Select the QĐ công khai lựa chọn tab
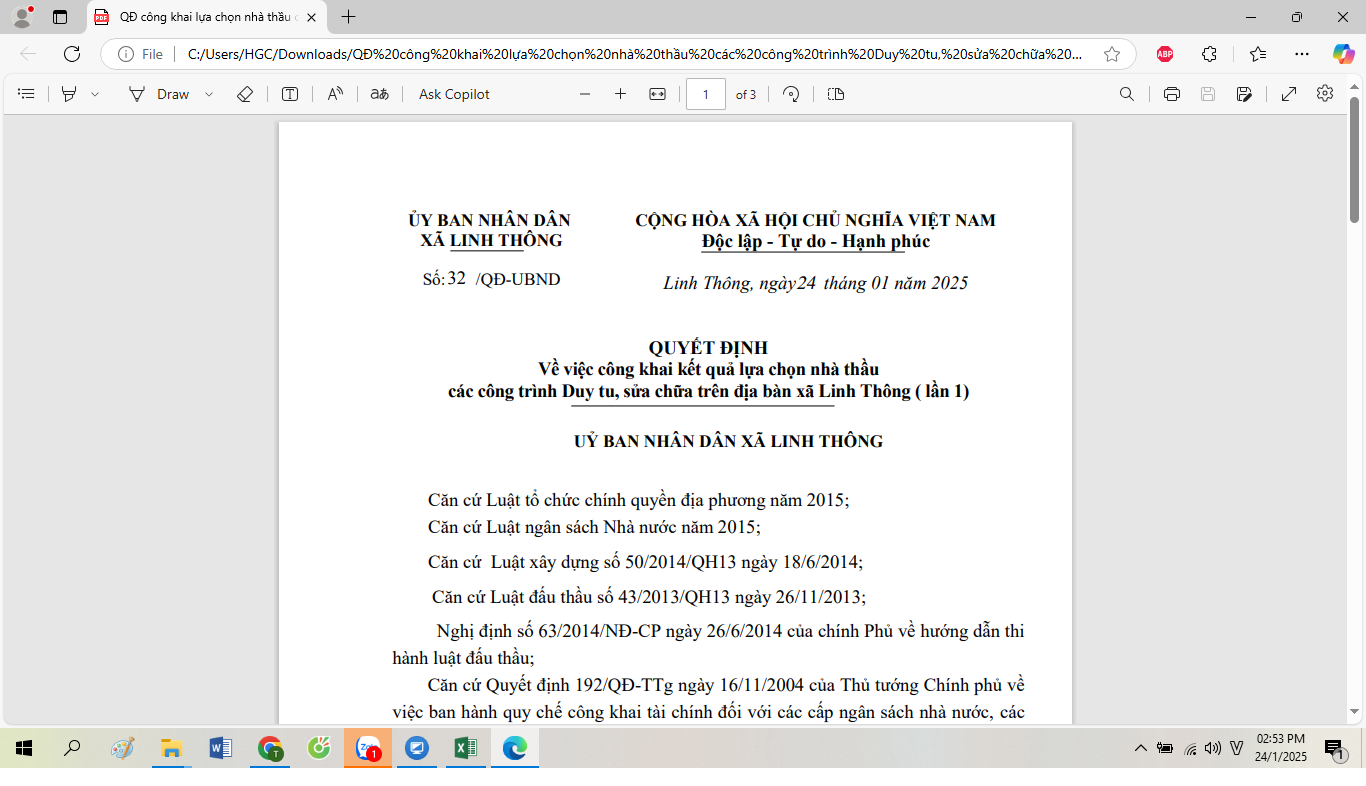1366x786 pixels. (206, 17)
